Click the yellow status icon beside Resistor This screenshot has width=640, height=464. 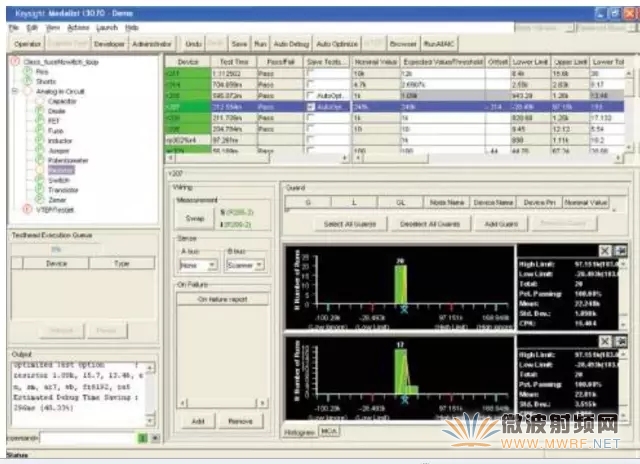(40, 170)
